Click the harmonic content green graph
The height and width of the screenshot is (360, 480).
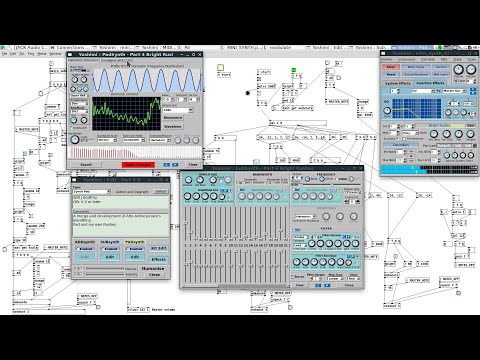click(126, 114)
